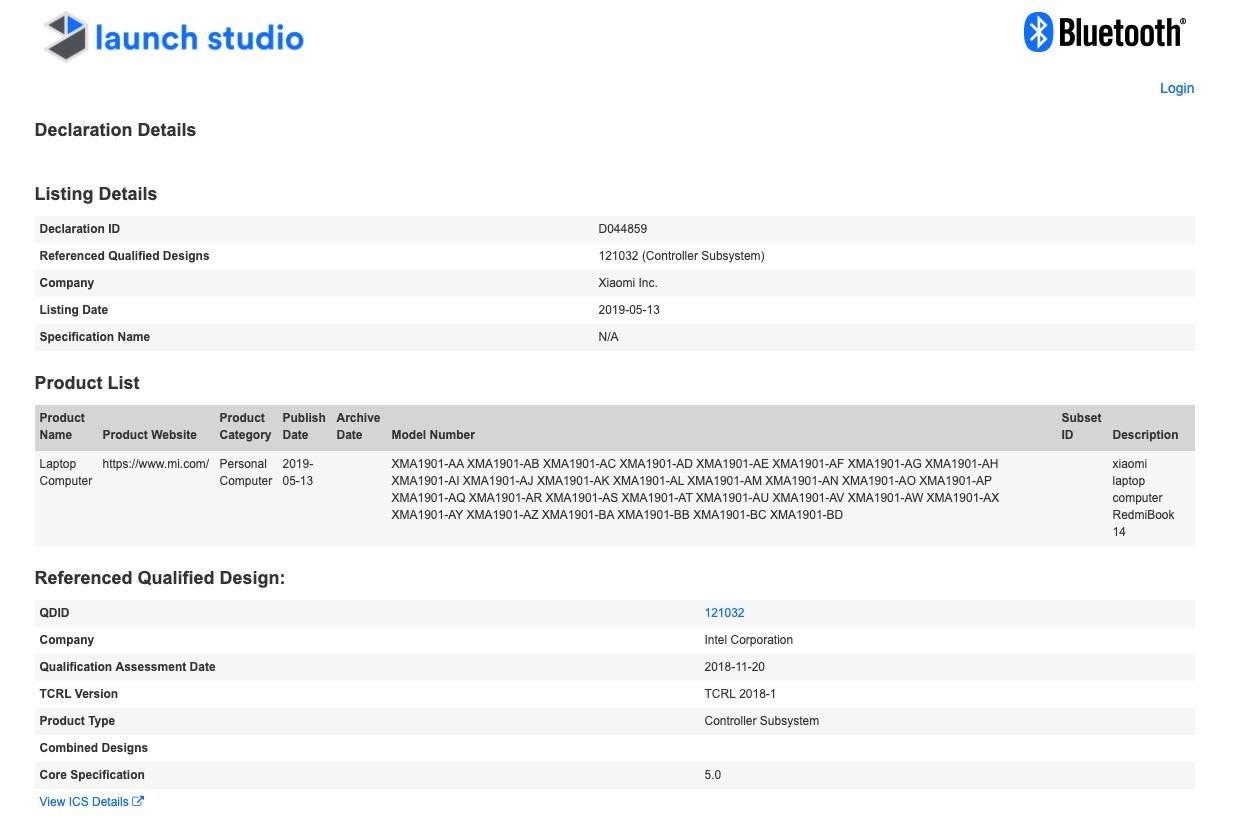Click the Subset ID column header
1240x820 pixels.
click(1081, 426)
